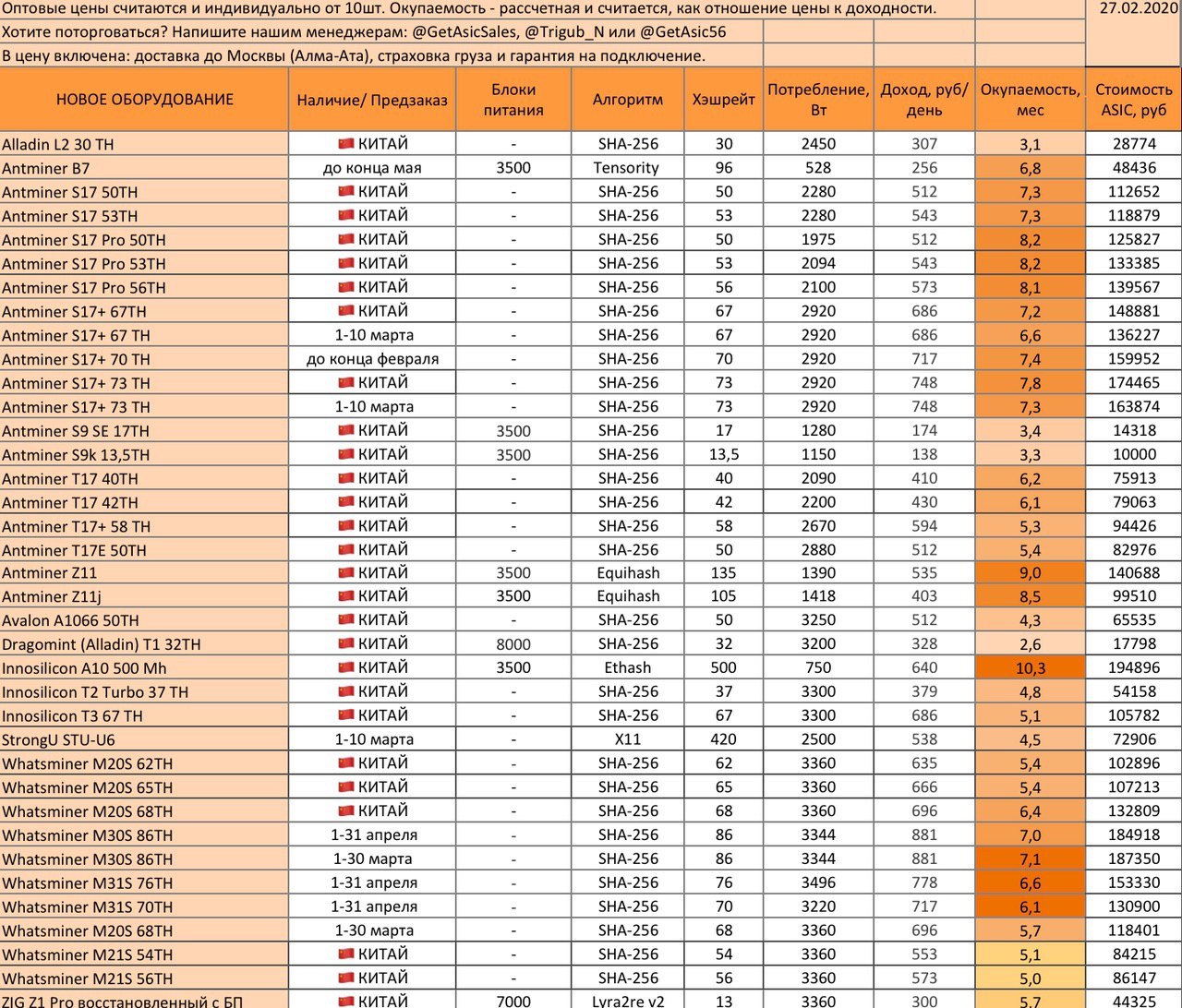Screen dimensions: 1182x1008
Task: Select the 'Хэшрейт' column header
Action: click(x=724, y=100)
